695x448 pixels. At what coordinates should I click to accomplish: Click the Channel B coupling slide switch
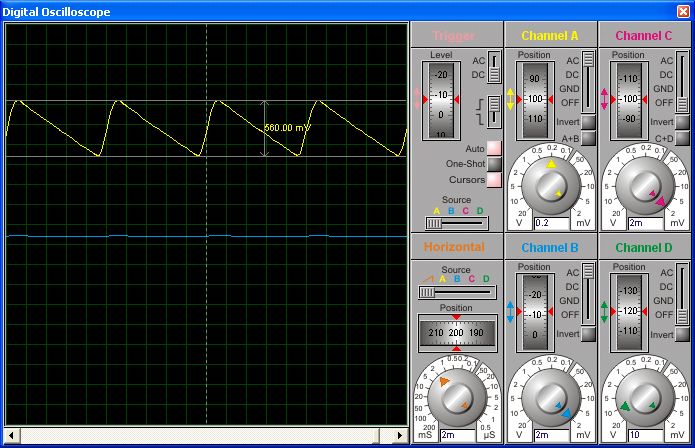[588, 293]
